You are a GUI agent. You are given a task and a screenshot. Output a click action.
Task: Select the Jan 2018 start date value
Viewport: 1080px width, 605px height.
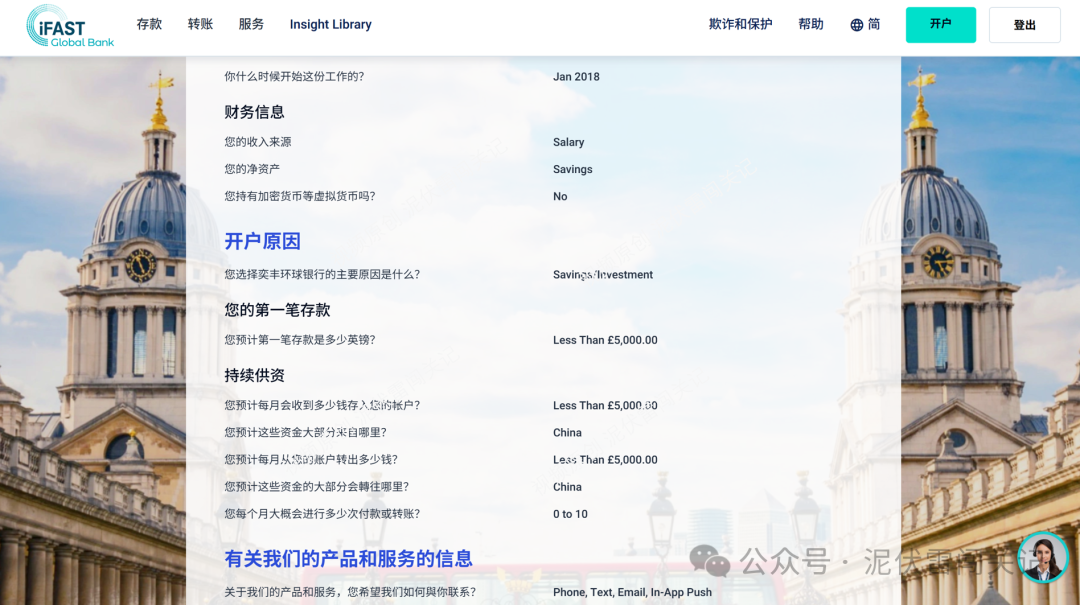coord(576,76)
